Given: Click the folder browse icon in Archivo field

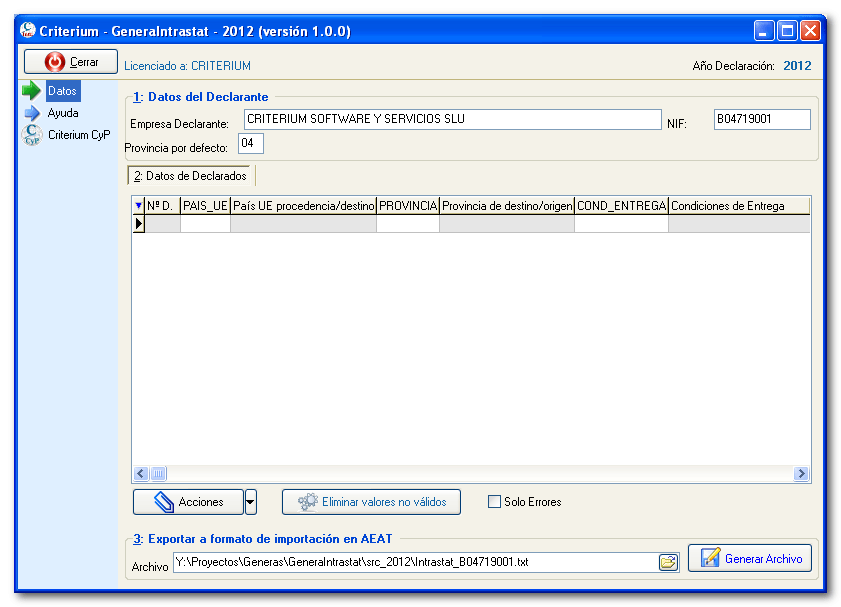Looking at the screenshot, I should (x=668, y=562).
